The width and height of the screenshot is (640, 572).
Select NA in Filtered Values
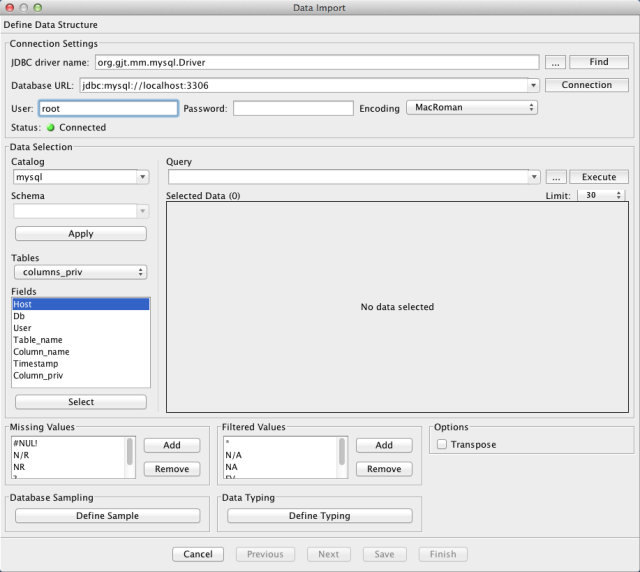[281, 467]
